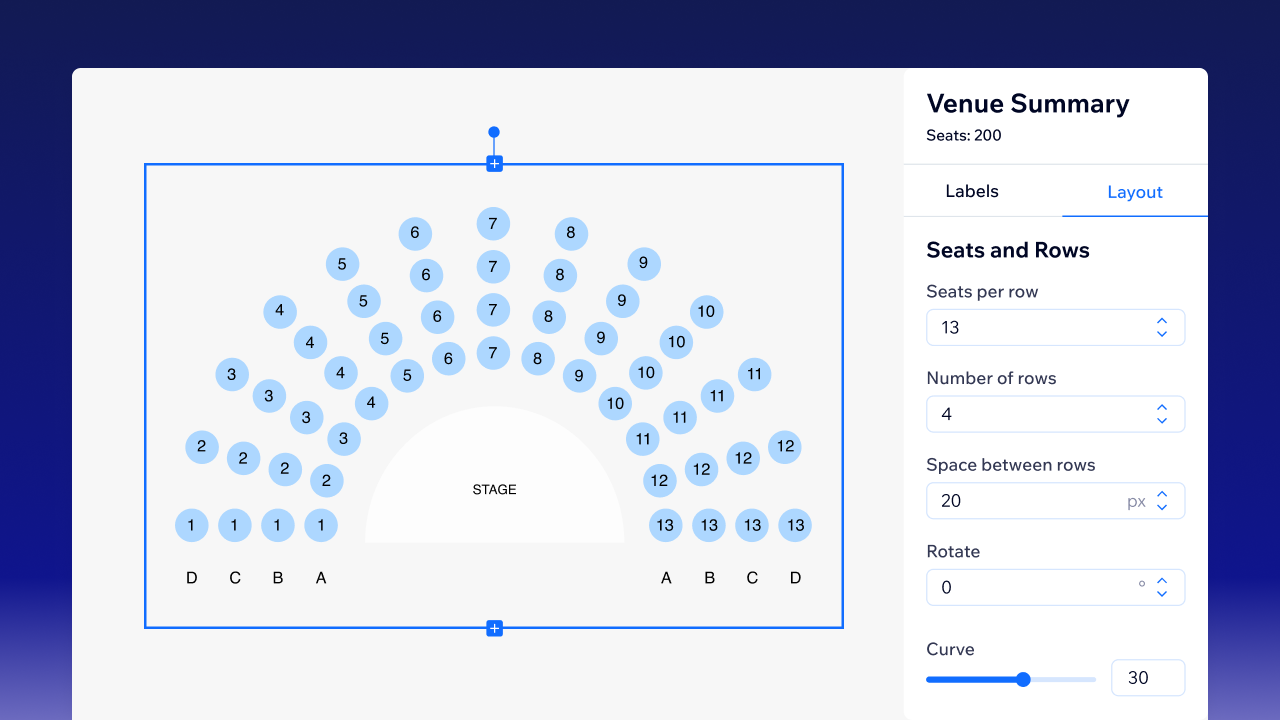The image size is (1280, 720).
Task: Select the leftmost row label D
Action: [191, 577]
